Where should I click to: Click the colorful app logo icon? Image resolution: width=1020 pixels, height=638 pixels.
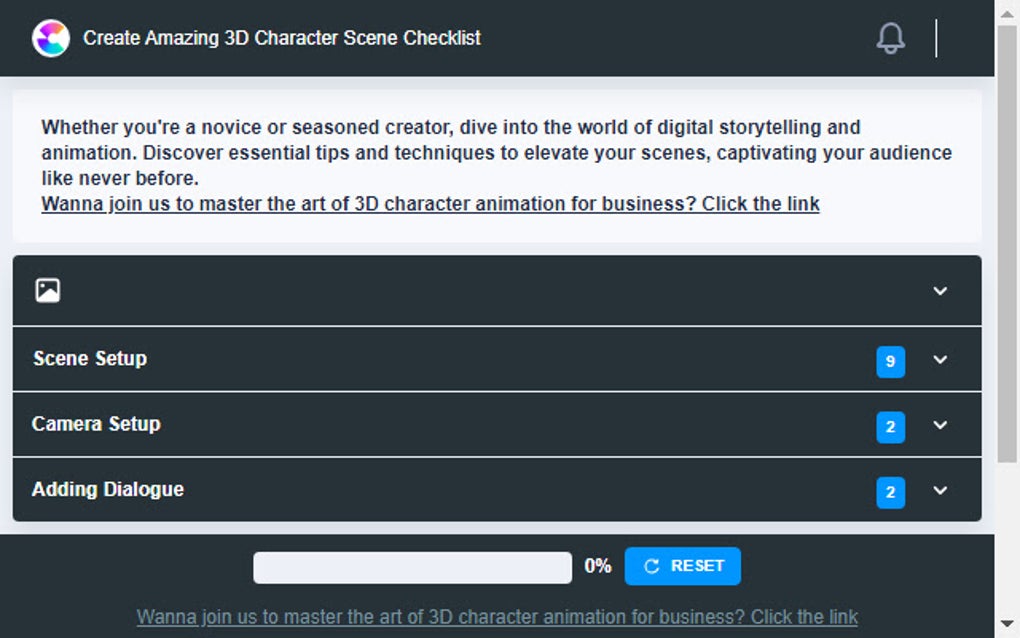click(51, 38)
